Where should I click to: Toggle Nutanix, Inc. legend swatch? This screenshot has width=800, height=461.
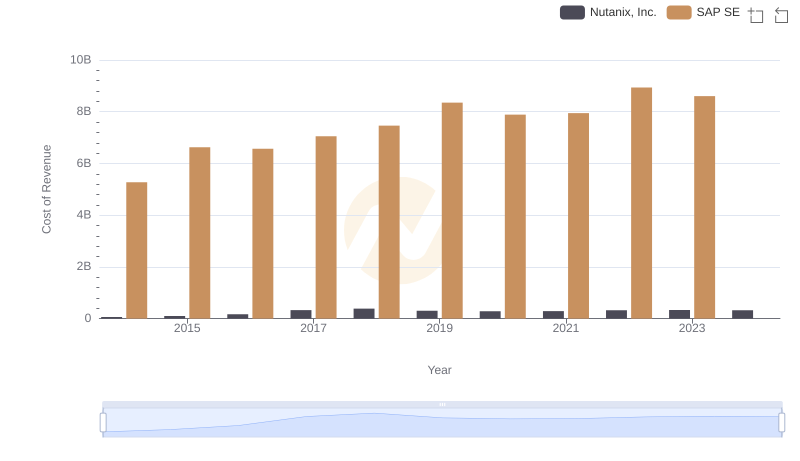[x=572, y=12]
